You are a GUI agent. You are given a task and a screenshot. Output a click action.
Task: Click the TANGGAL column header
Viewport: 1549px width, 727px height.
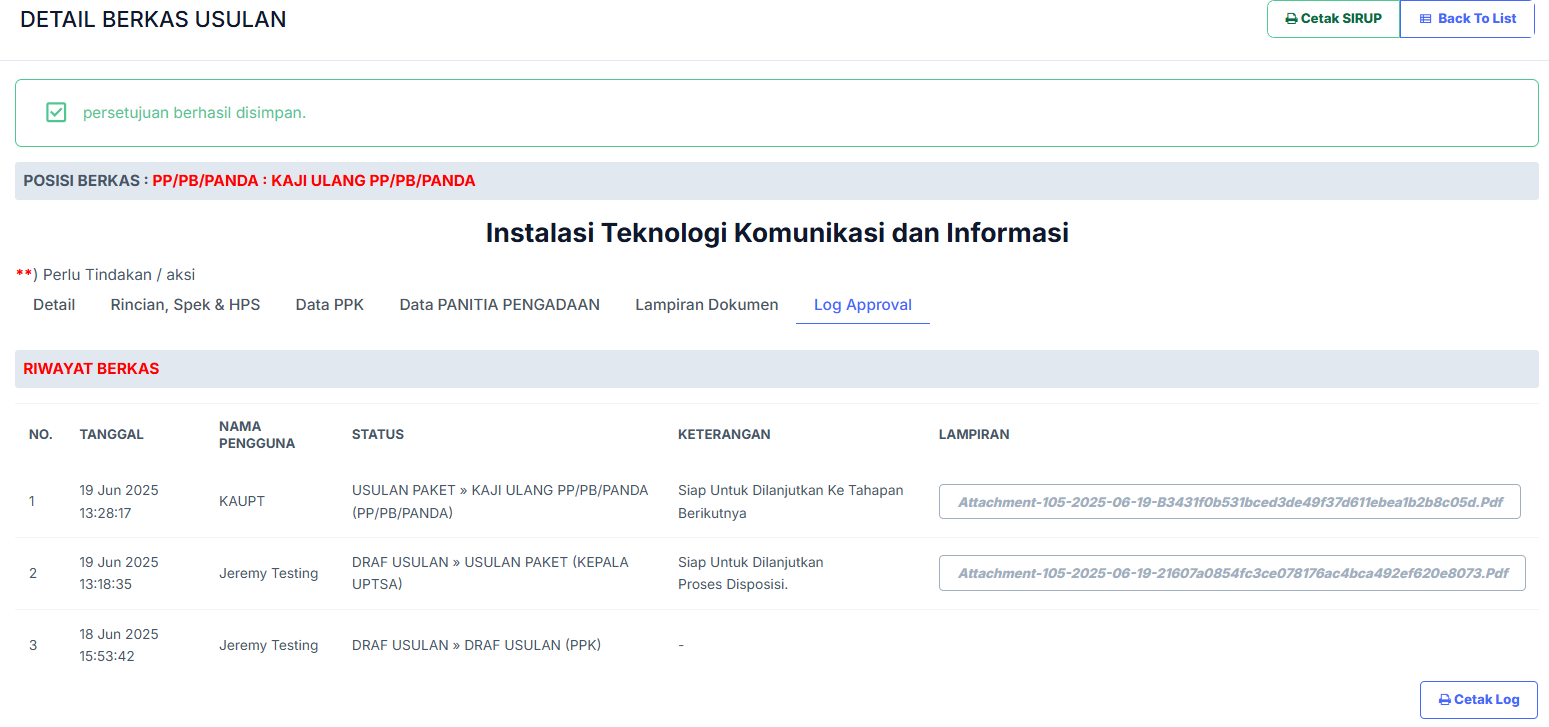point(112,434)
